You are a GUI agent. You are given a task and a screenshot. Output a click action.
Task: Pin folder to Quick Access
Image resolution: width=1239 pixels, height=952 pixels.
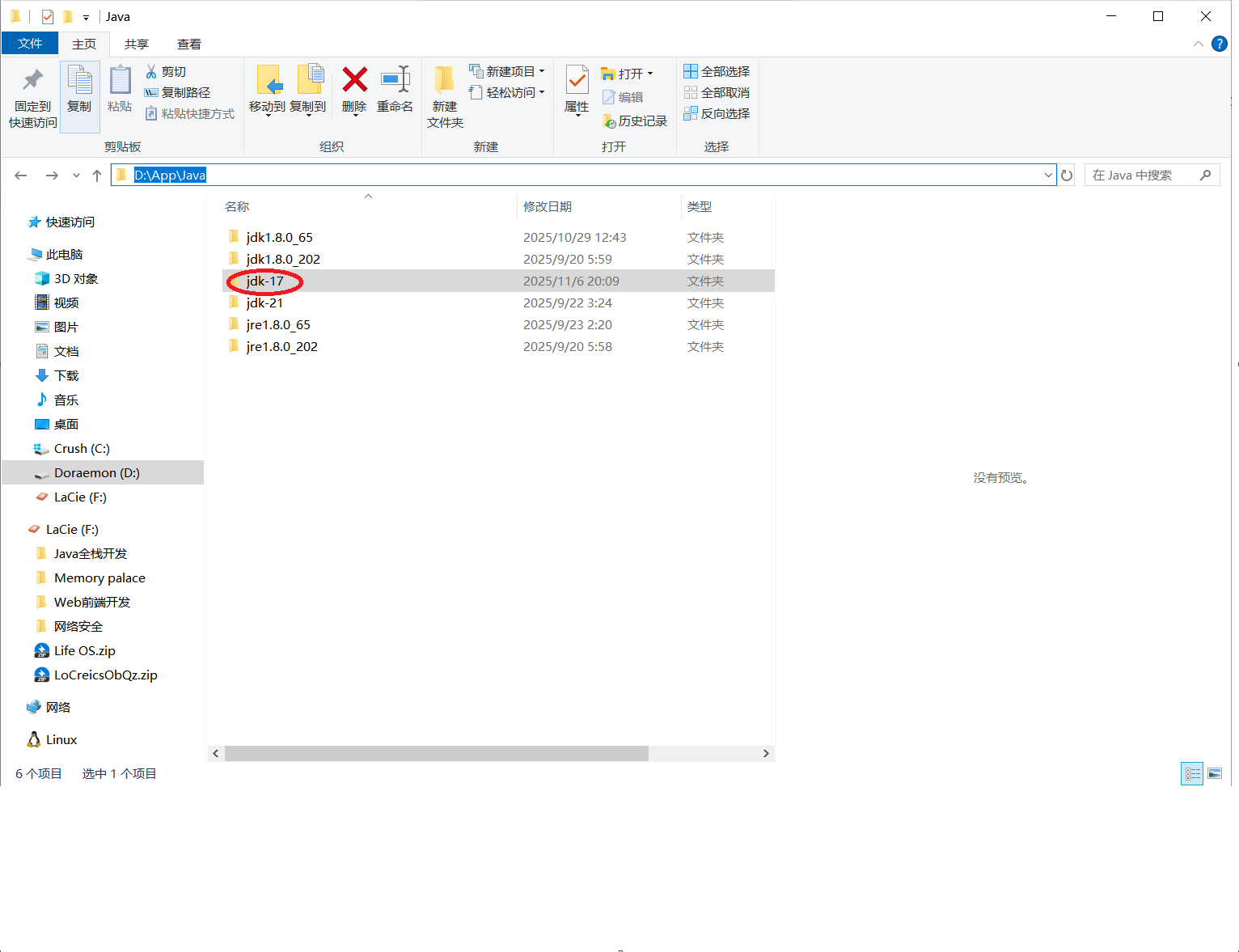32,81
